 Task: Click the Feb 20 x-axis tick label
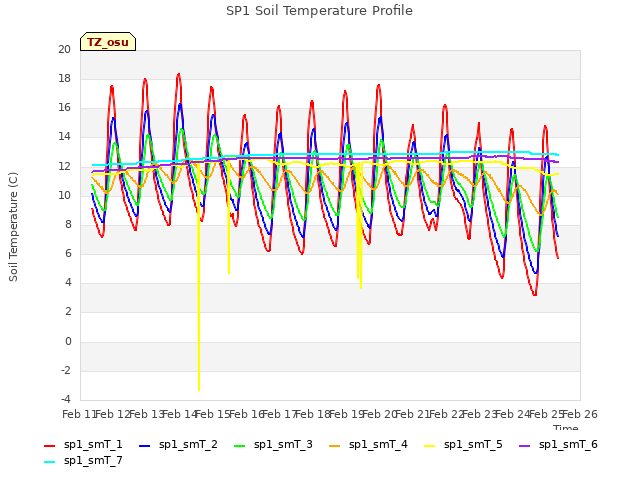(x=380, y=414)
